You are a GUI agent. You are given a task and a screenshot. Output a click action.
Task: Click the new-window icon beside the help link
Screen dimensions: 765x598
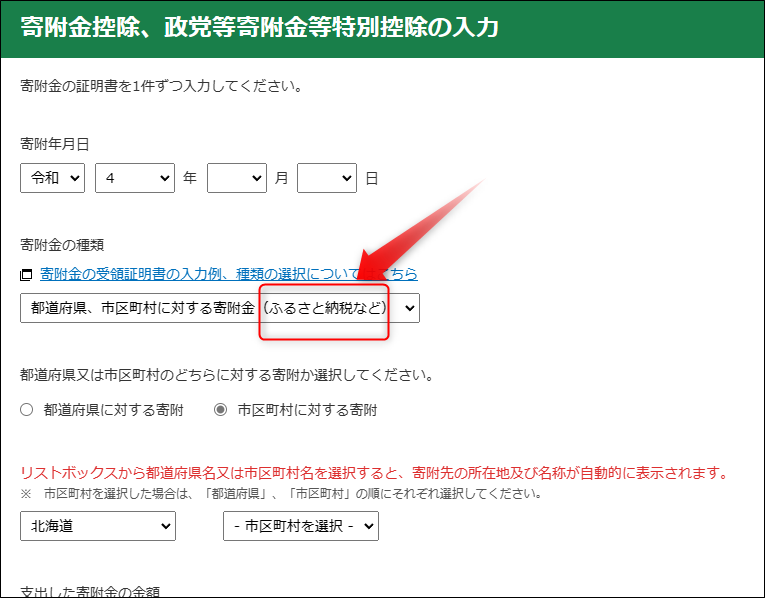pos(26,275)
